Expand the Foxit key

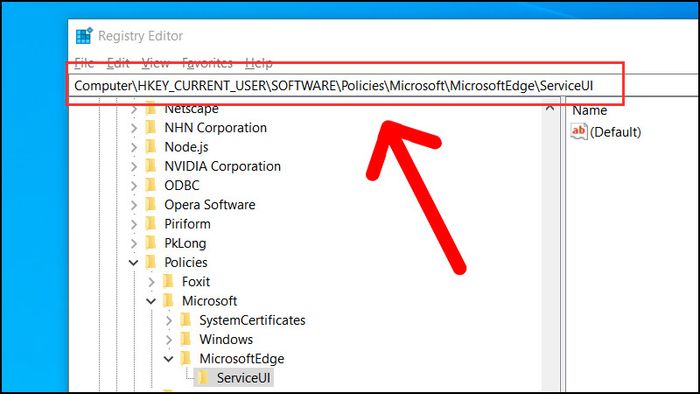(151, 282)
